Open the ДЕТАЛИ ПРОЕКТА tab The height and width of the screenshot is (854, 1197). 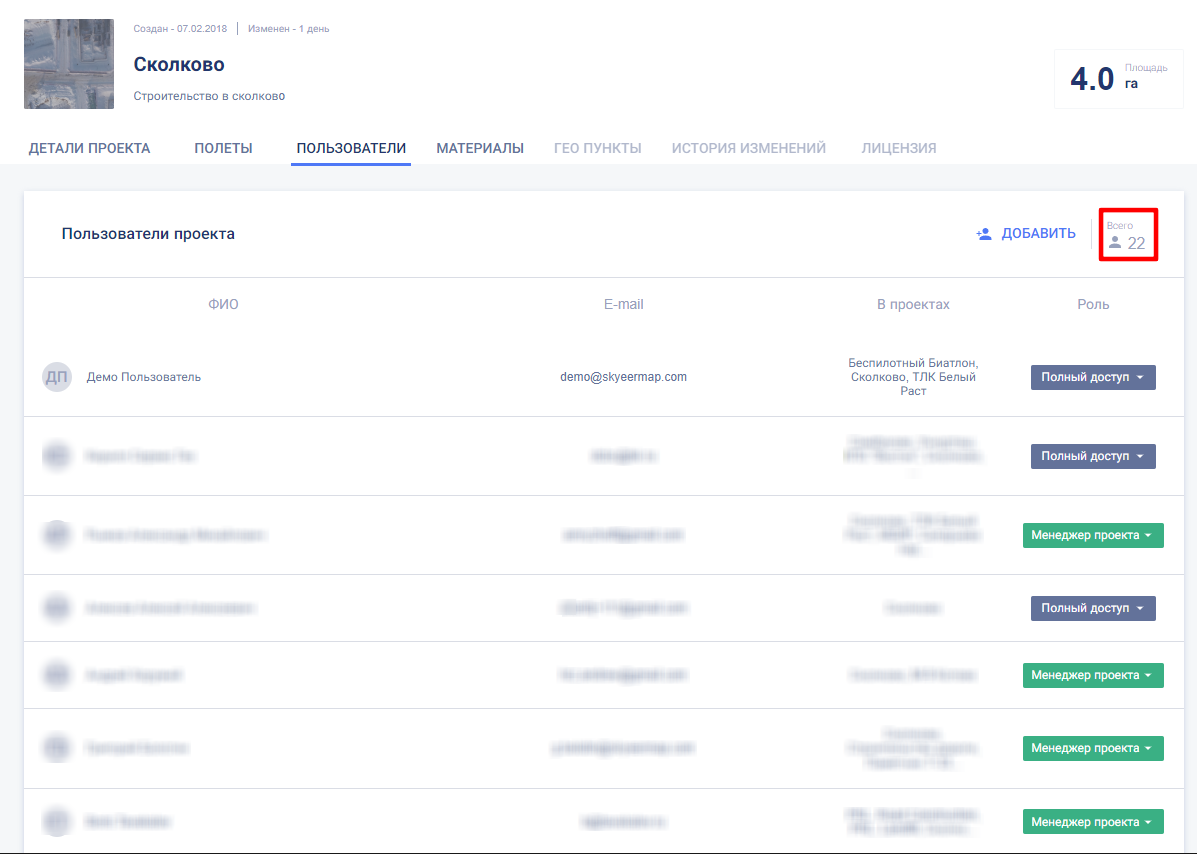point(89,148)
